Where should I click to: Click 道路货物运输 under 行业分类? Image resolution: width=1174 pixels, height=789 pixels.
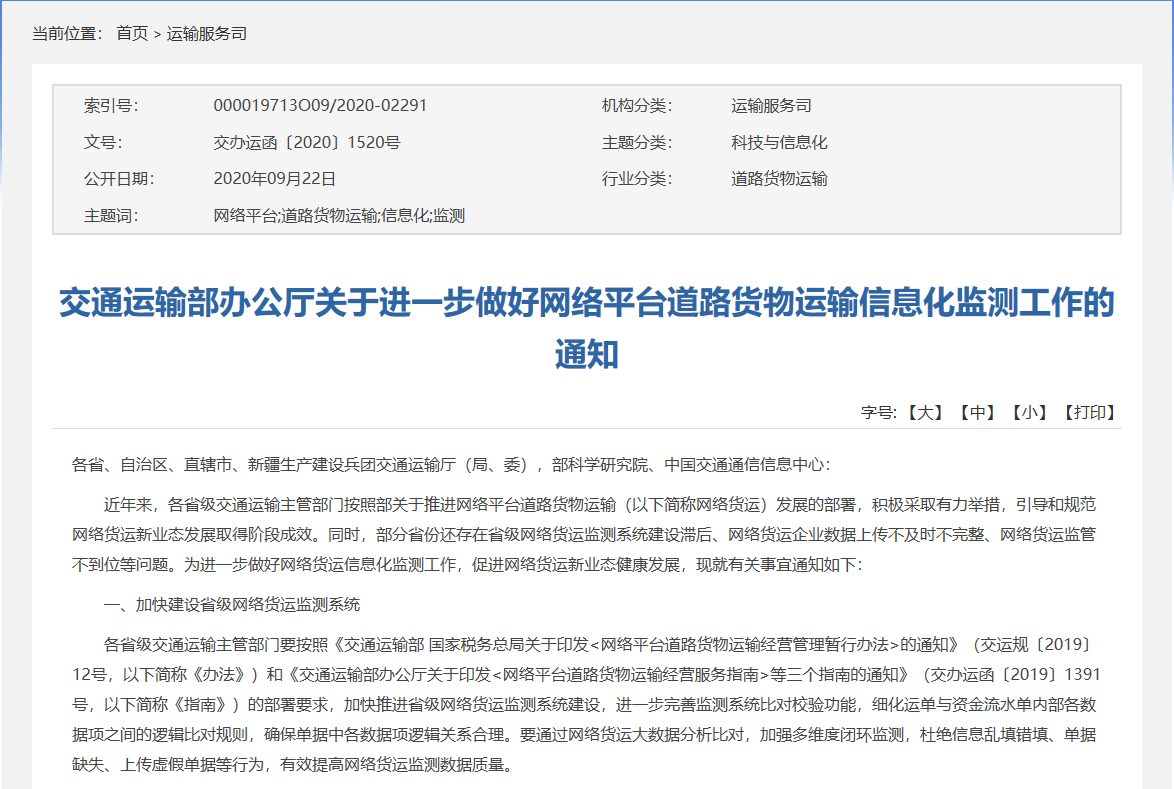pyautogui.click(x=779, y=179)
